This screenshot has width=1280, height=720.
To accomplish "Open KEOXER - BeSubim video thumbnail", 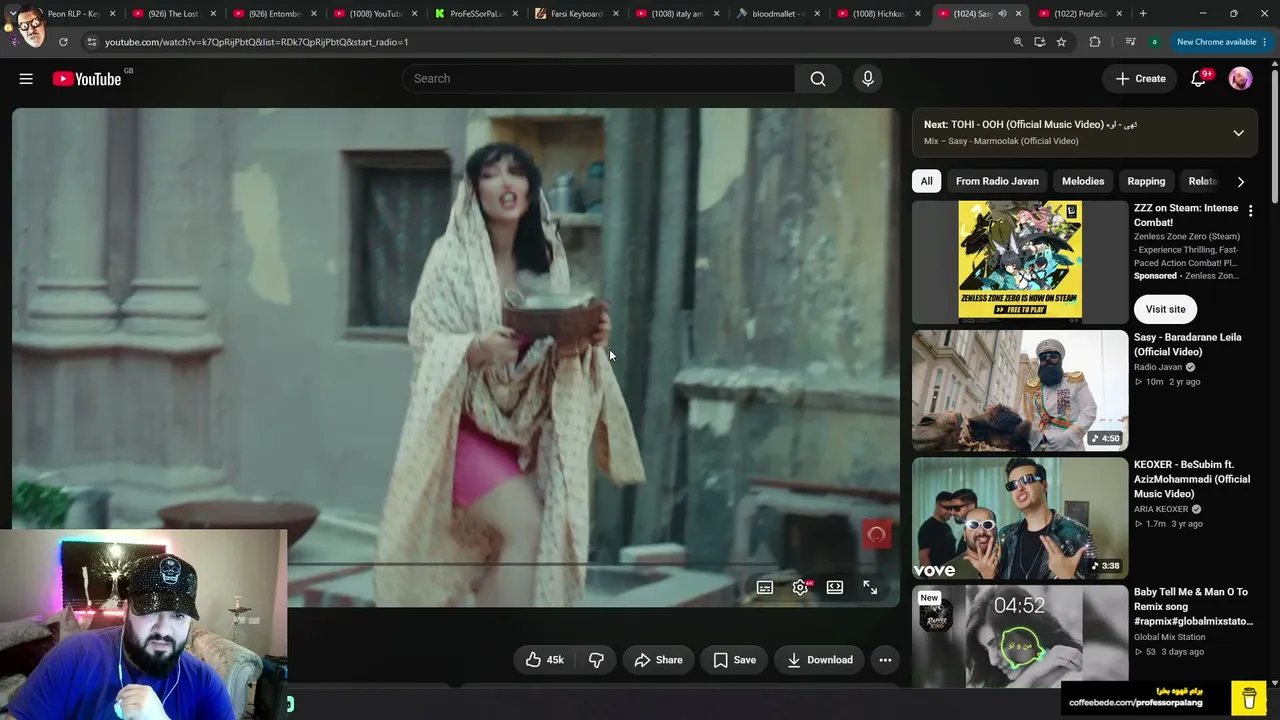I will pos(1020,518).
